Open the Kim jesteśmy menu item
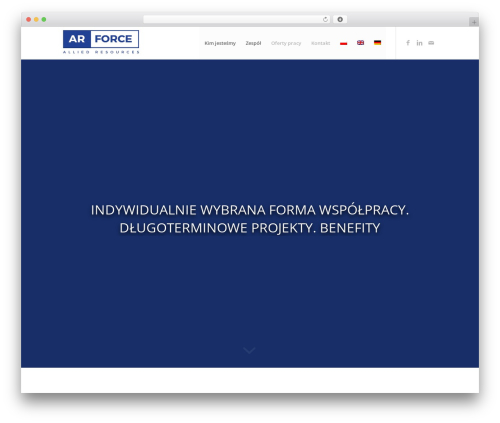 pyautogui.click(x=220, y=43)
